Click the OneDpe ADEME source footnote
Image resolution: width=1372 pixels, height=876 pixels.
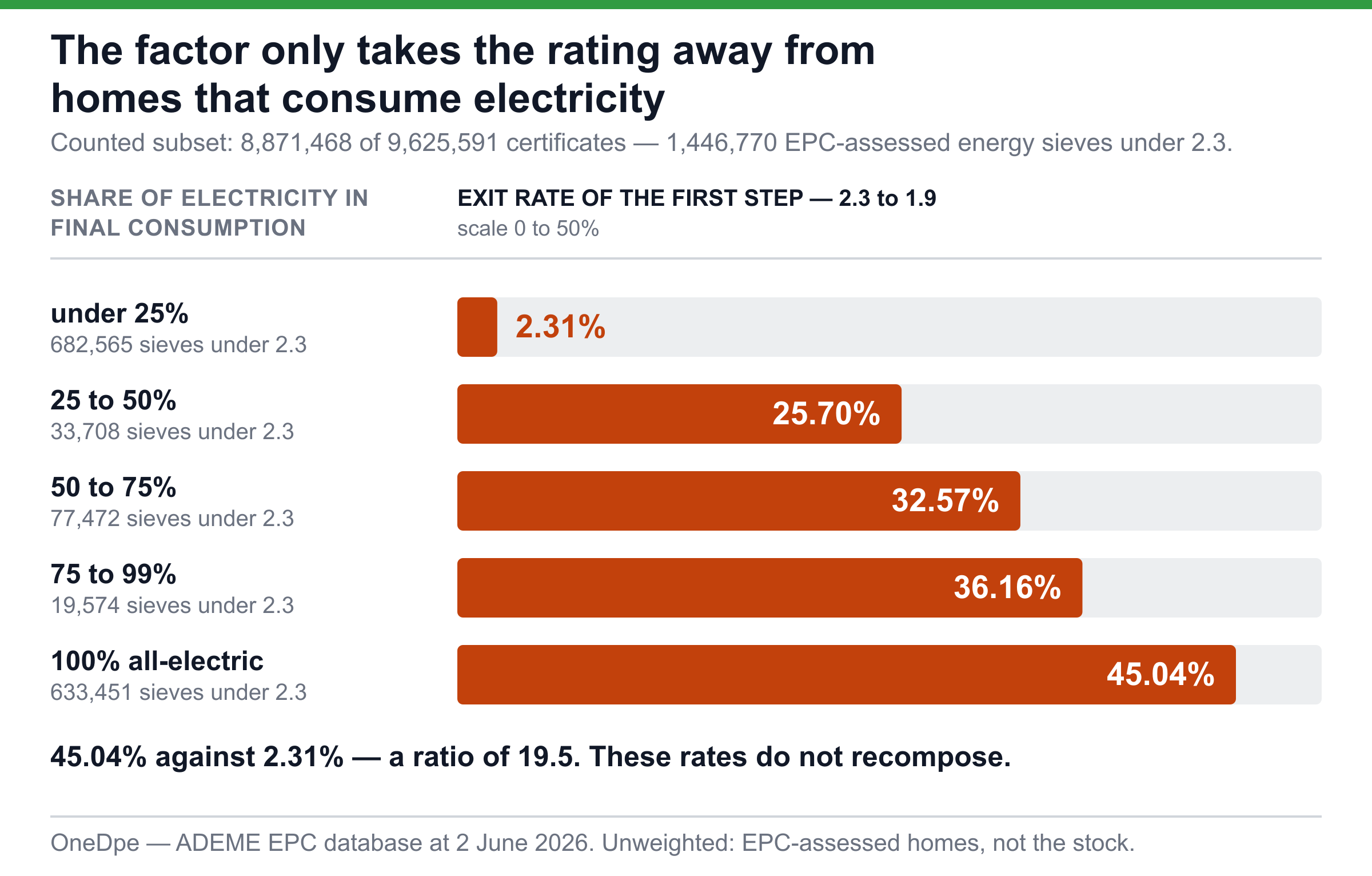coord(592,843)
